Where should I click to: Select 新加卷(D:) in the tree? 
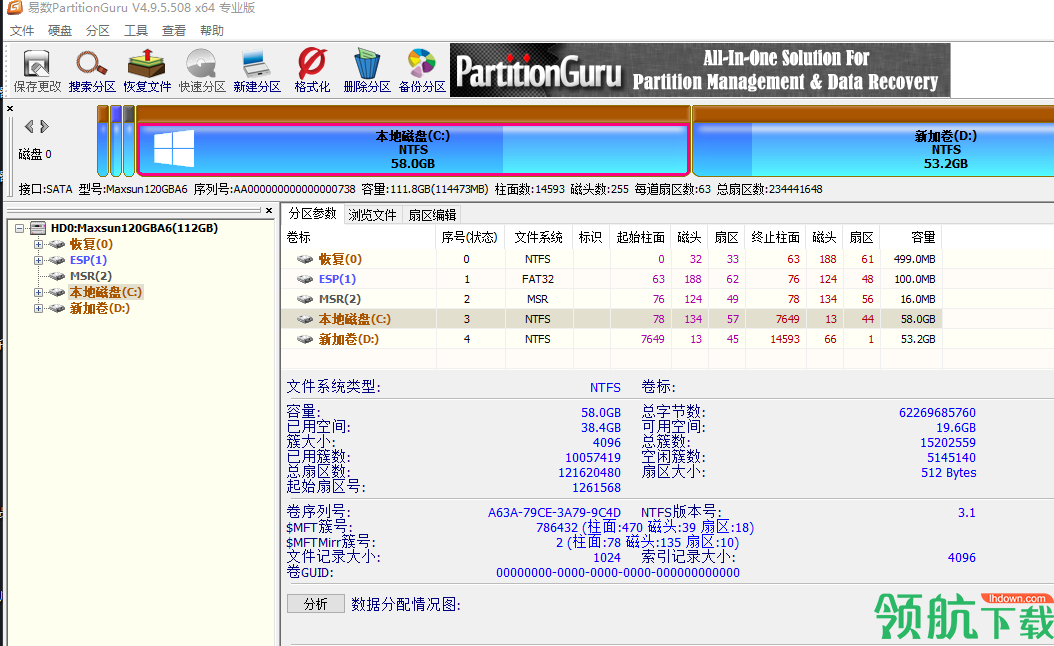[x=99, y=309]
